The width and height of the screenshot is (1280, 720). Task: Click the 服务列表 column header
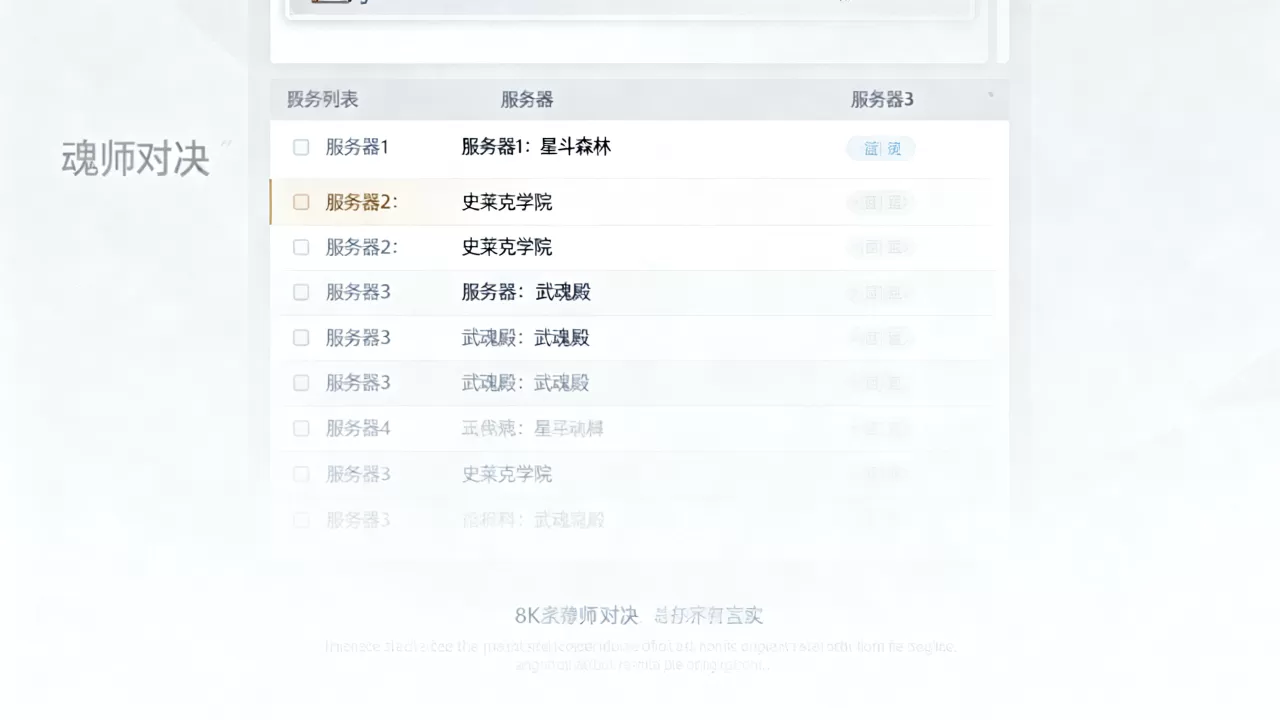pos(322,99)
